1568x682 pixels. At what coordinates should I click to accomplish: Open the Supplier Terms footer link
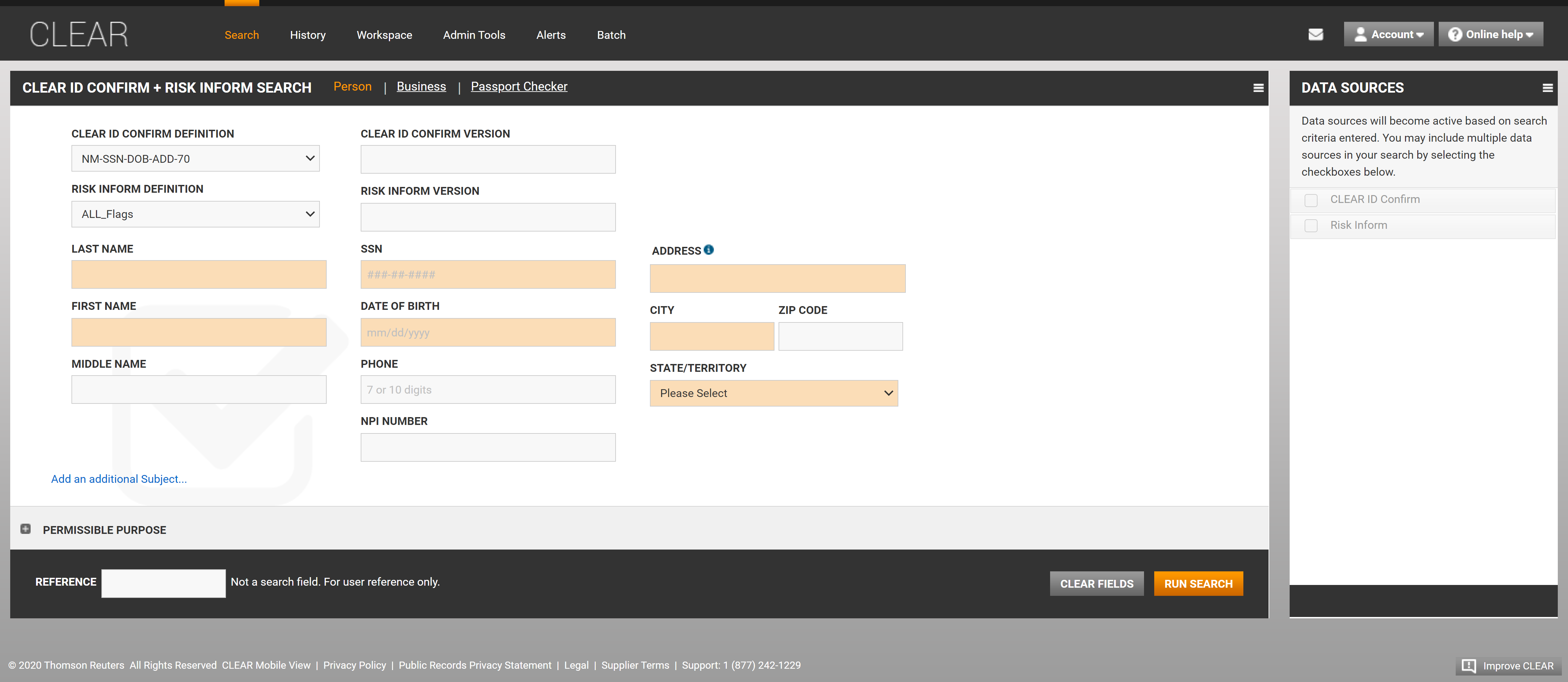pyautogui.click(x=635, y=665)
